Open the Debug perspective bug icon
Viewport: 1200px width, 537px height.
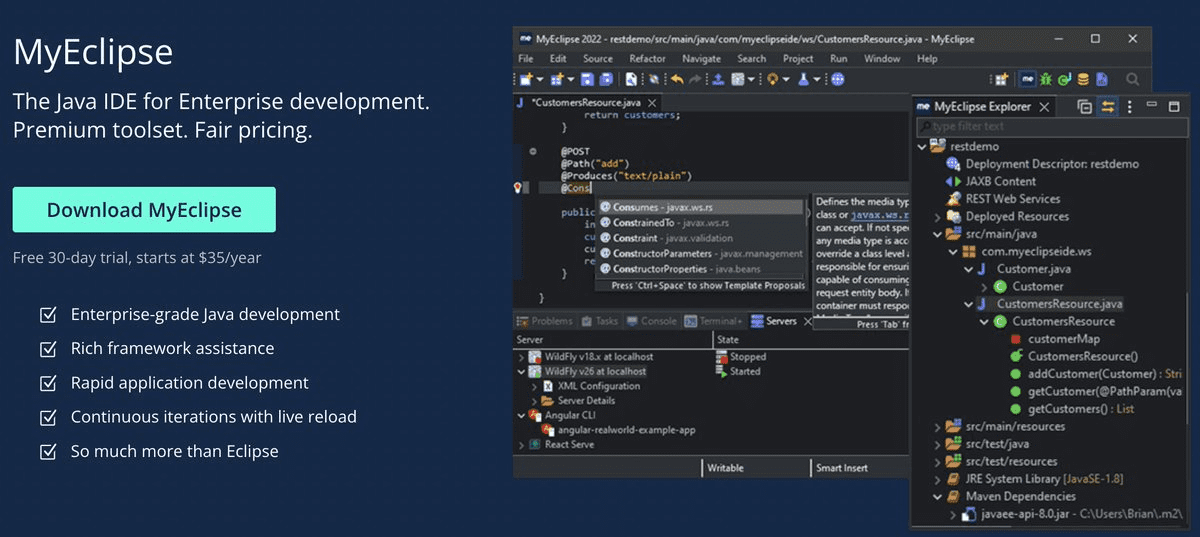(1045, 79)
